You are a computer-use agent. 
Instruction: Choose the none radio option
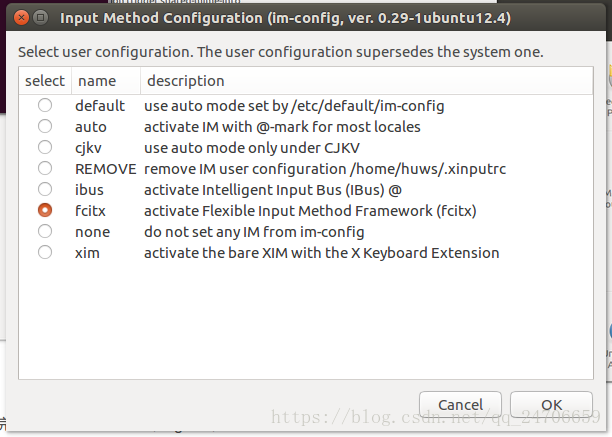pos(45,231)
